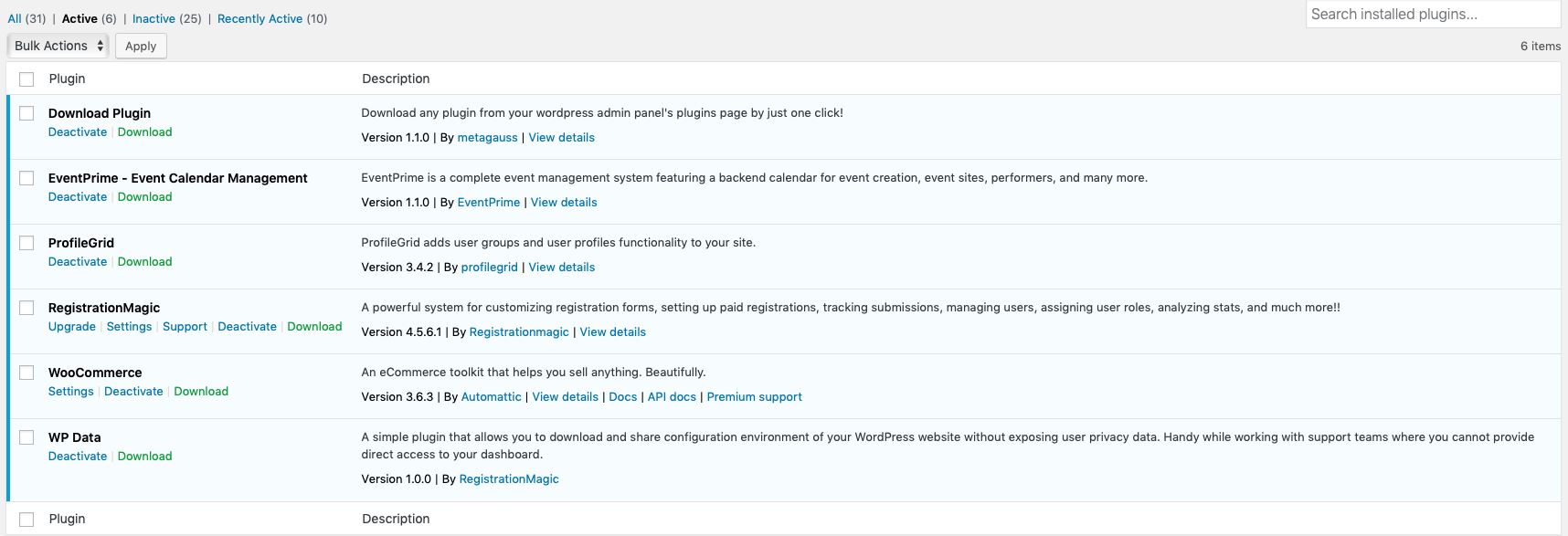Tick the Download Plugin checkbox
This screenshot has height=536, width=1568.
[26, 113]
